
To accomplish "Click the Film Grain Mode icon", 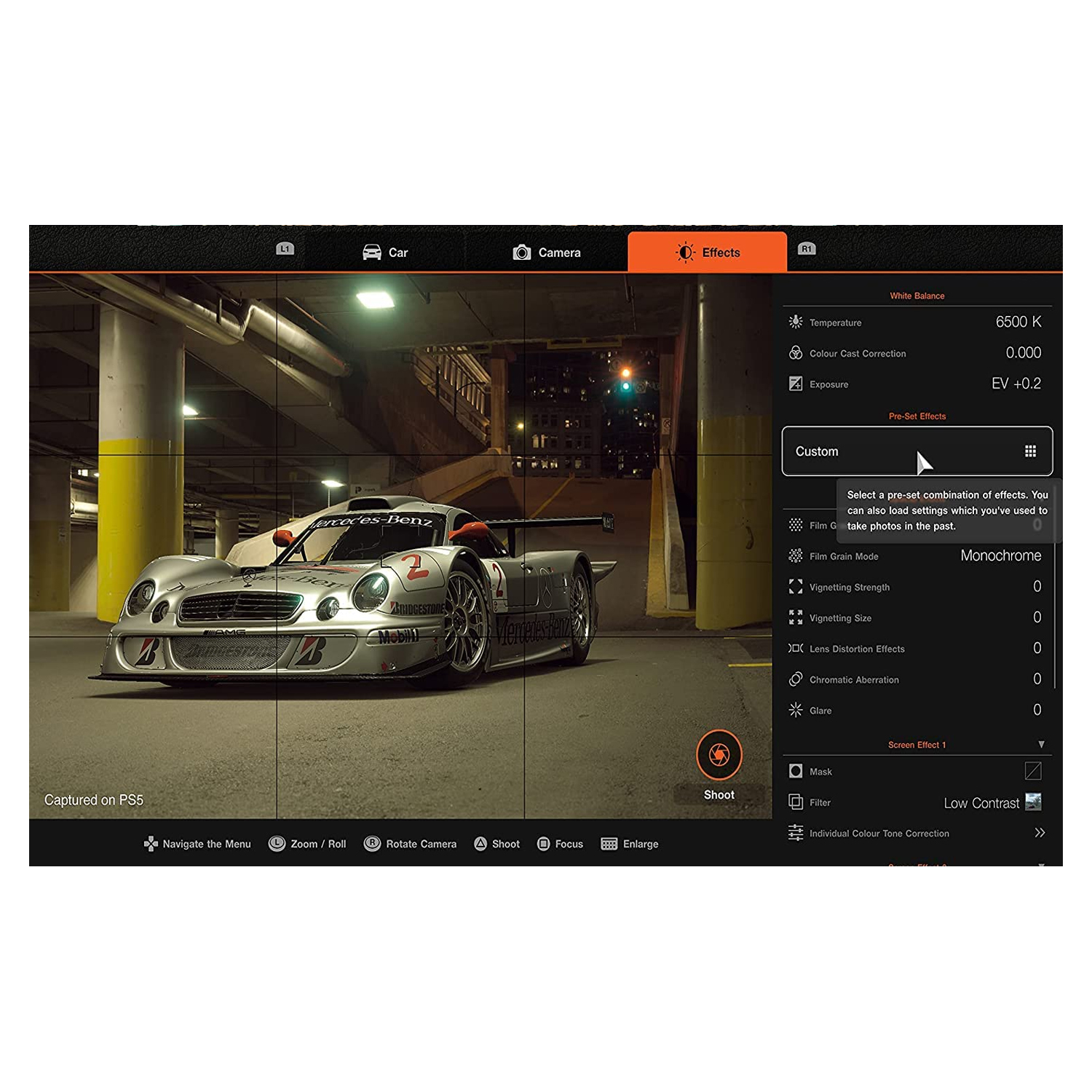I will pos(796,556).
